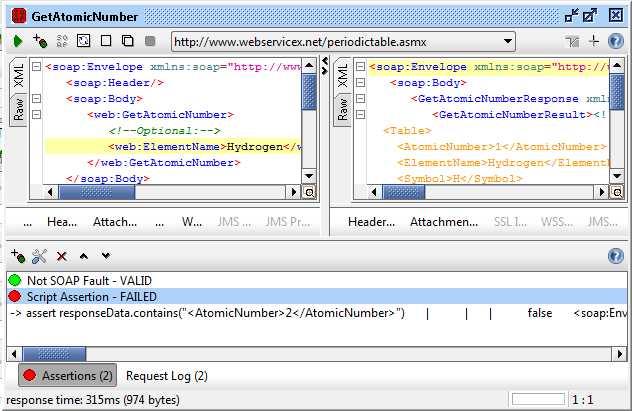Open the response Header... tab
Viewport: 632px width, 411px height.
pyautogui.click(x=372, y=222)
